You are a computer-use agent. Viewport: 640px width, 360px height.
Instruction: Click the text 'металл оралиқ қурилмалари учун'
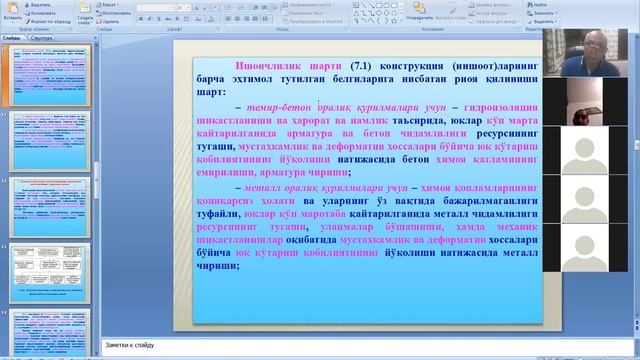click(326, 188)
